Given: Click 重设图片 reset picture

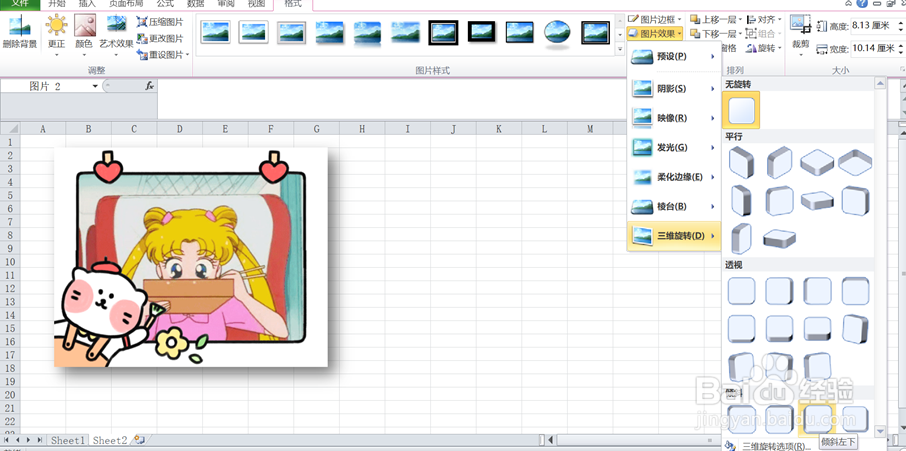Looking at the screenshot, I should [162, 55].
